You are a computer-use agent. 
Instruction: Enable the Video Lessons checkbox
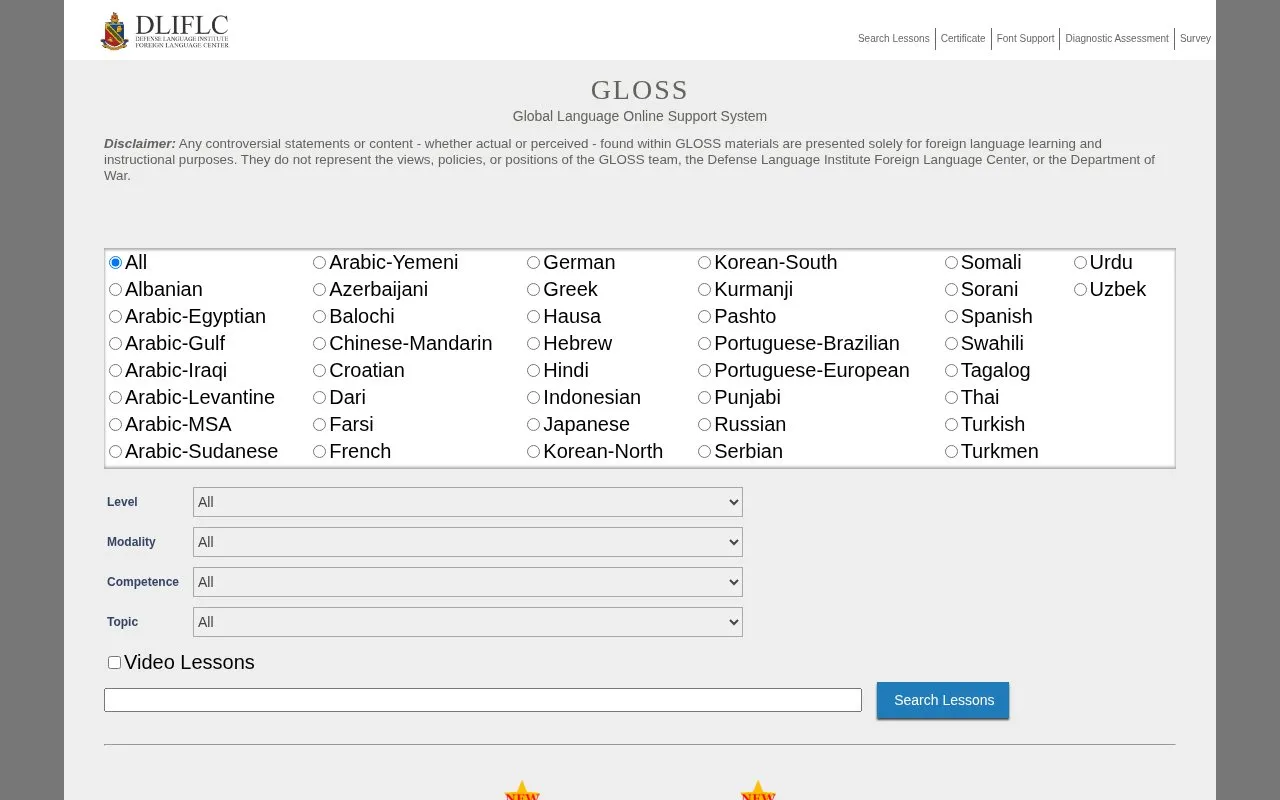pyautogui.click(x=115, y=663)
